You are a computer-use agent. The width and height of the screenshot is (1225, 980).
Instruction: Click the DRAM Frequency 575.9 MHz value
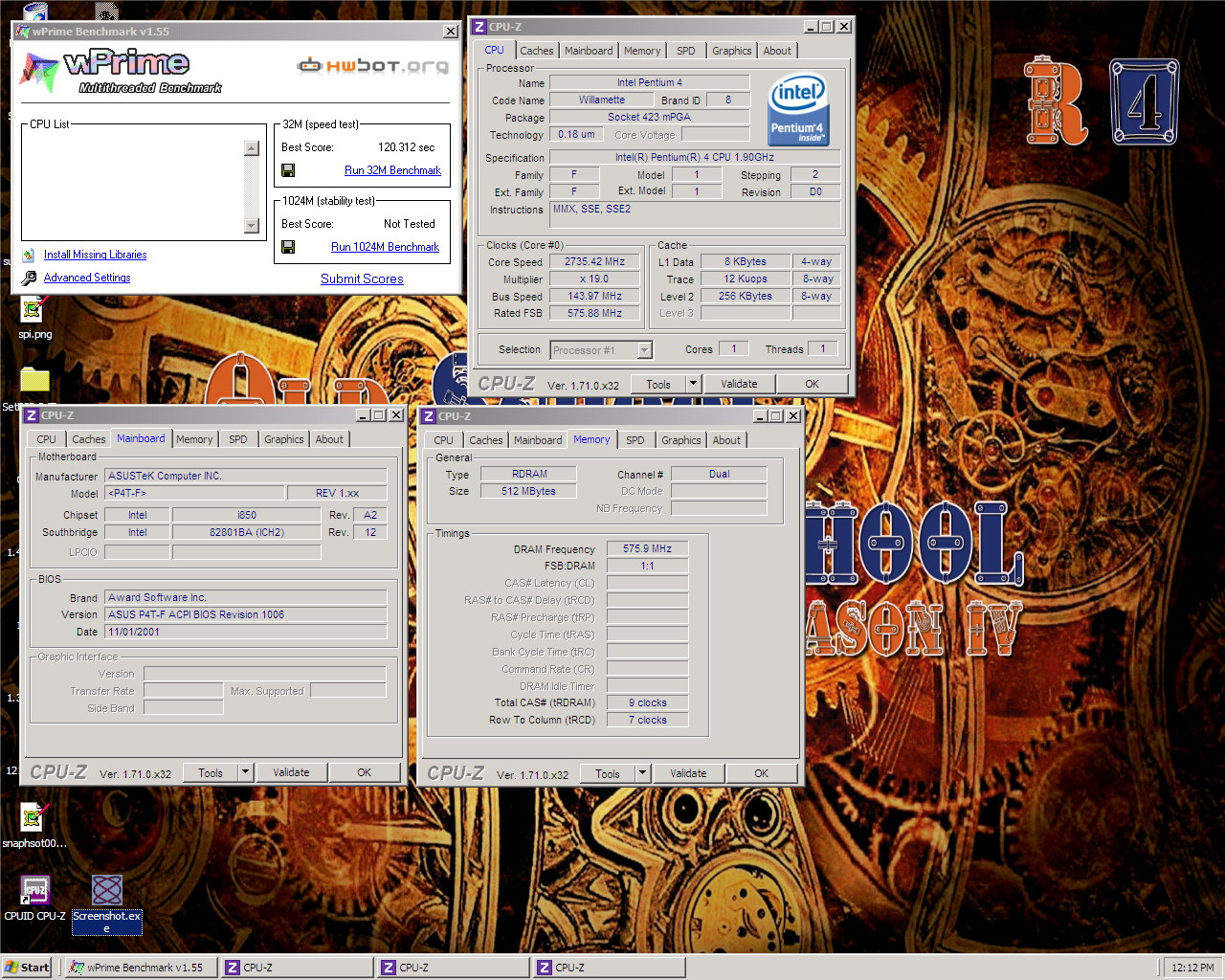pyautogui.click(x=648, y=548)
